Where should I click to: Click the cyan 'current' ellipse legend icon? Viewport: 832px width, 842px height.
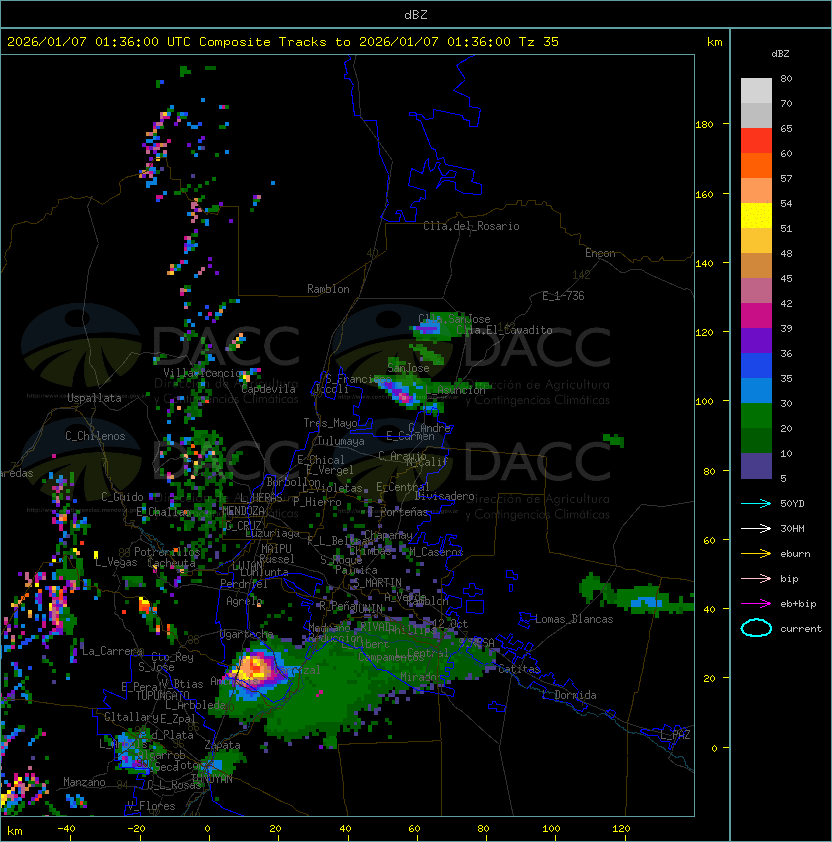756,628
